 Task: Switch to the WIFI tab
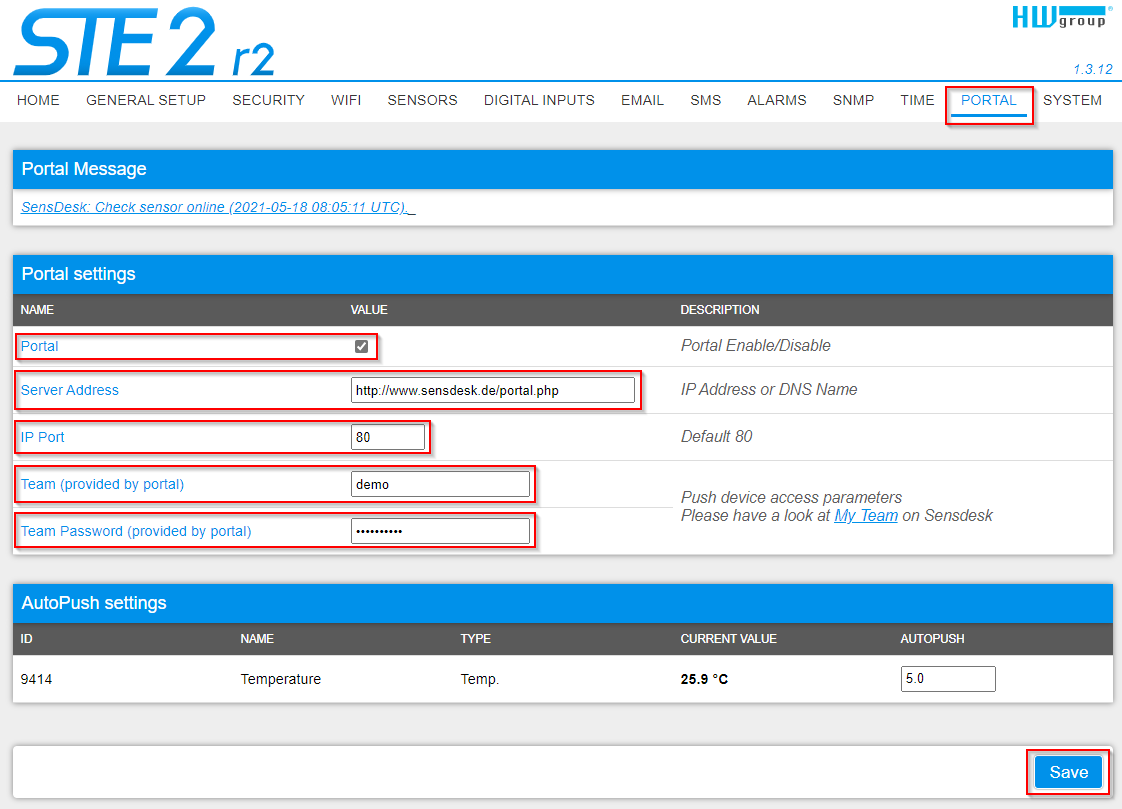click(x=346, y=100)
